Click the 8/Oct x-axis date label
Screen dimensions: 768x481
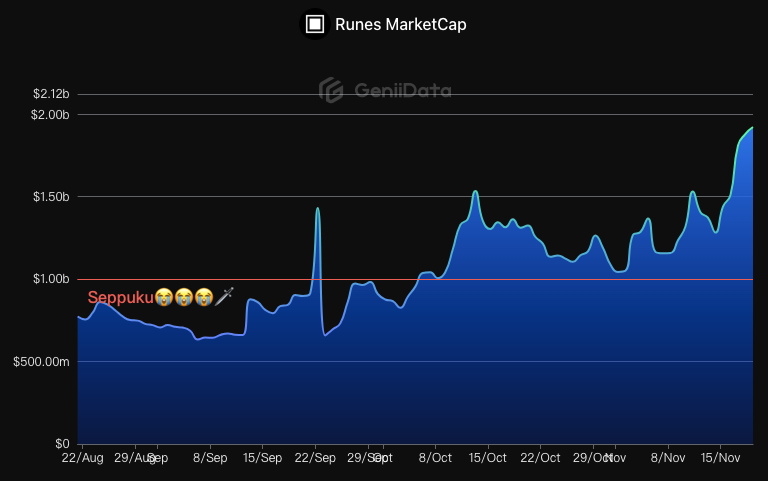point(435,458)
